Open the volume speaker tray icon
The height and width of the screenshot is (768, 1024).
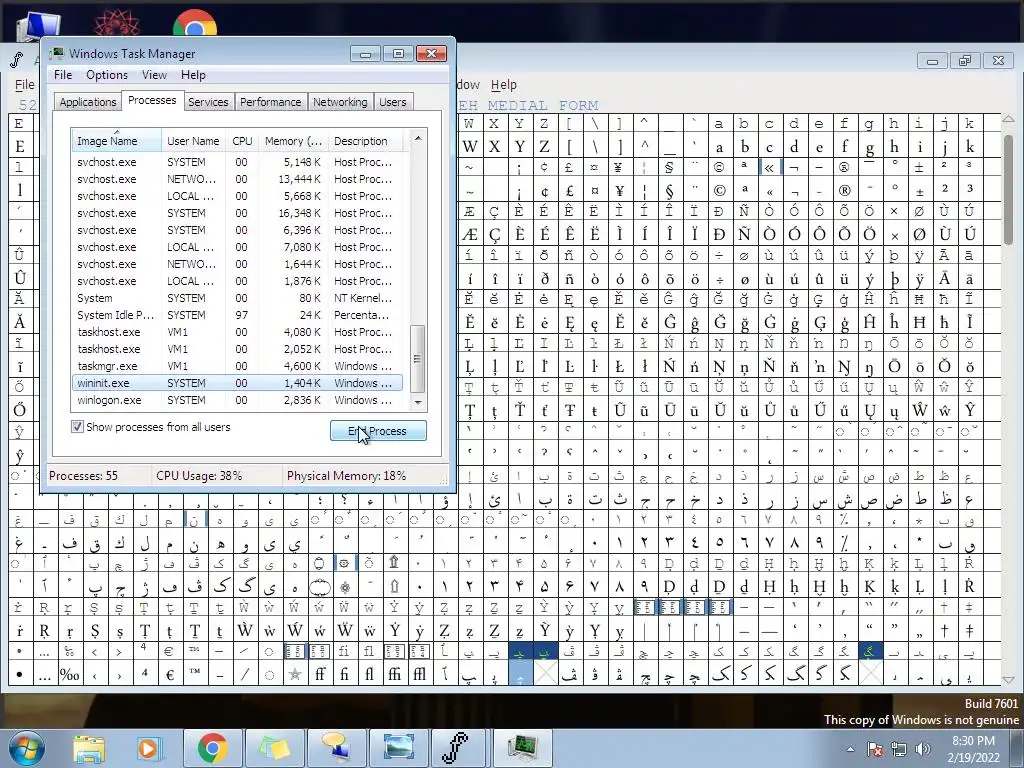[923, 749]
